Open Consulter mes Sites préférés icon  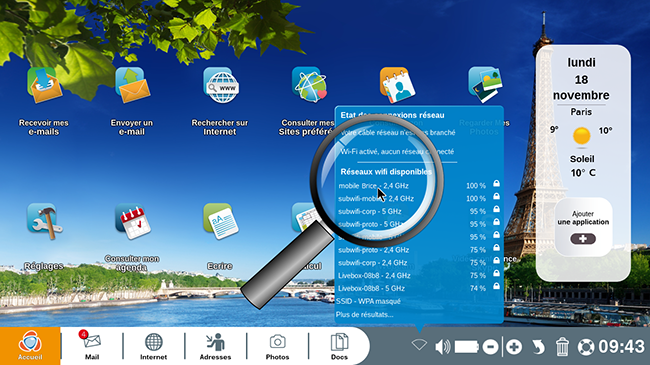pos(309,85)
